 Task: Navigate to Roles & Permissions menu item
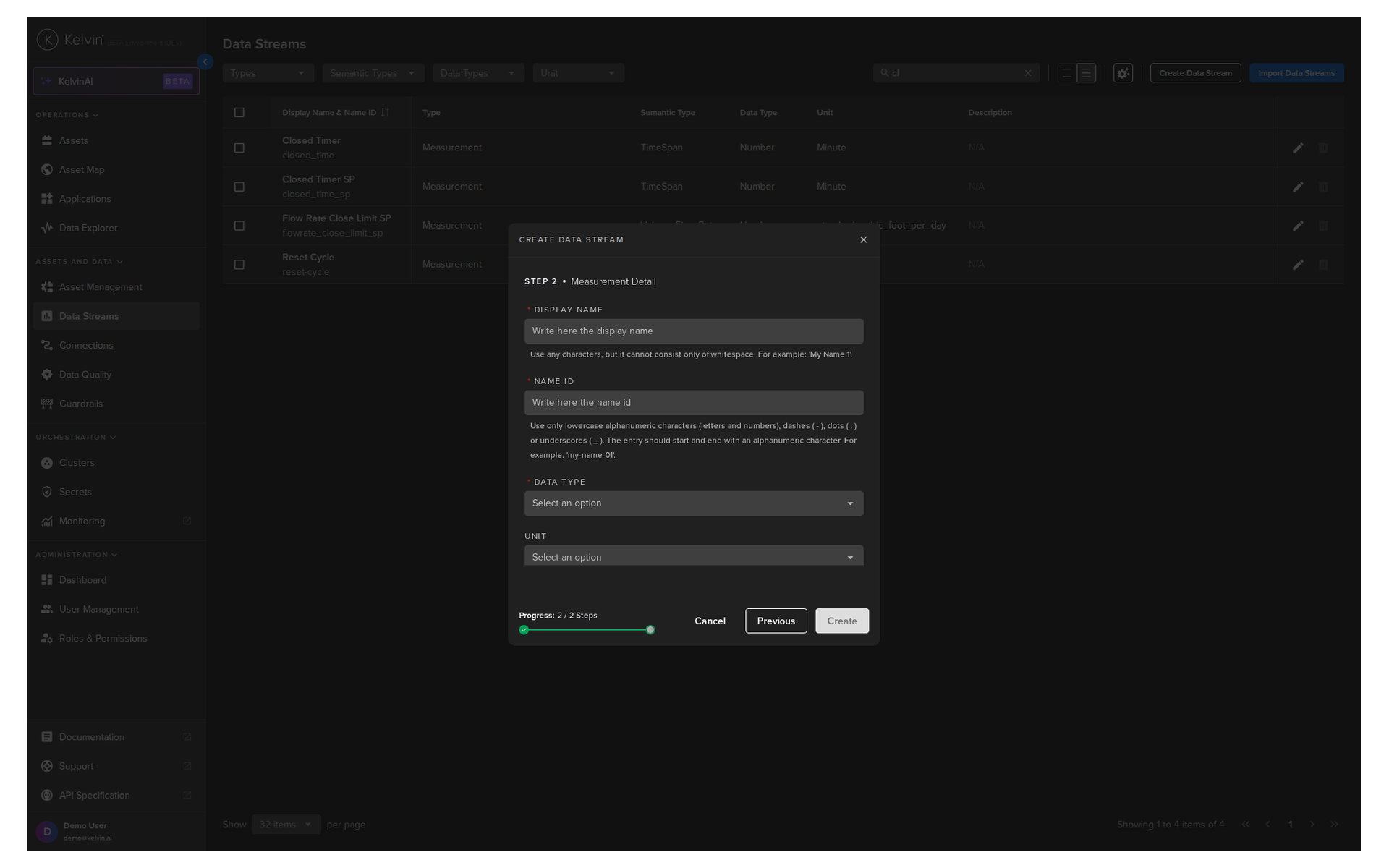(x=103, y=639)
